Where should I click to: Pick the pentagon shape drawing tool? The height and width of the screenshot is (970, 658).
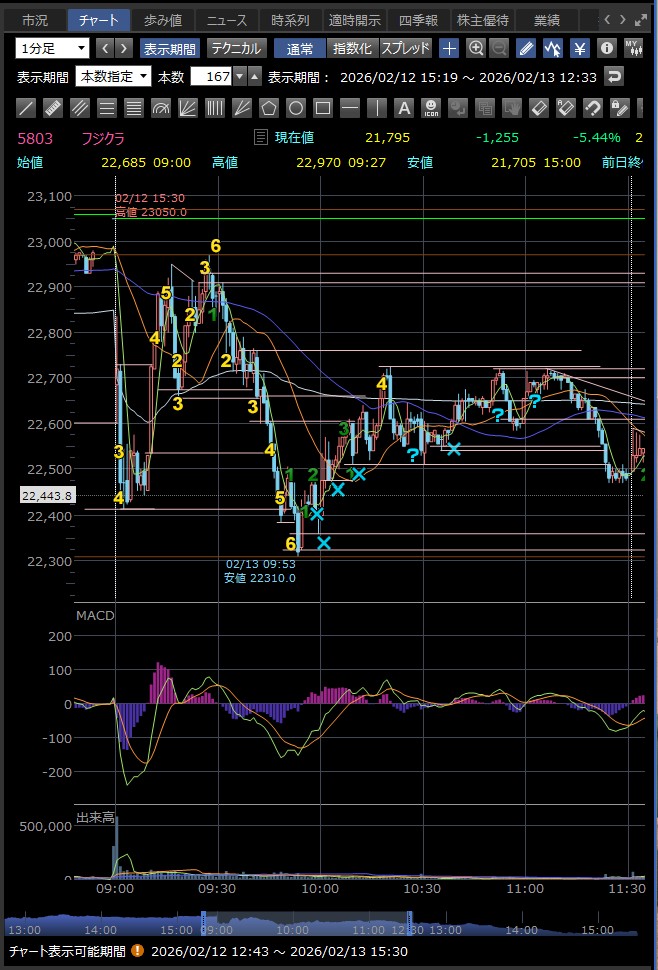tap(268, 108)
